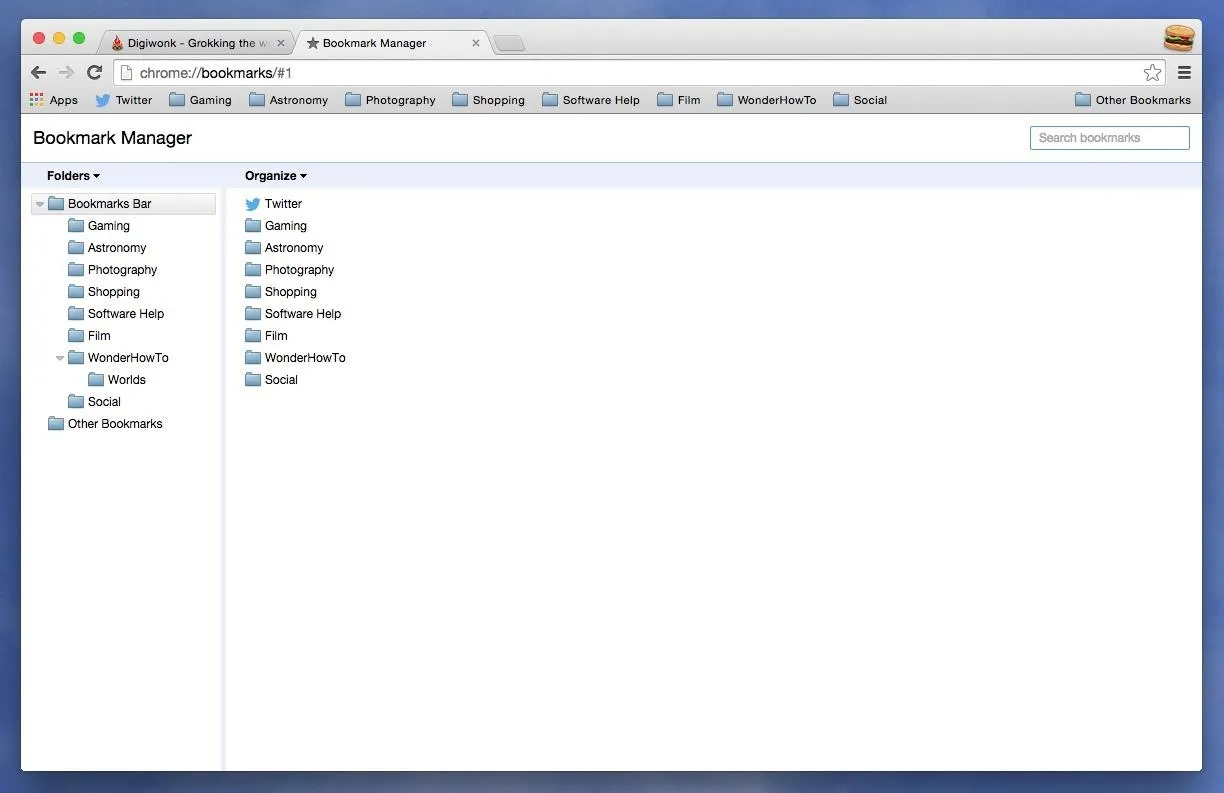Open Other Bookmarks on the bookmarks bar
The height and width of the screenshot is (793, 1224).
1133,100
